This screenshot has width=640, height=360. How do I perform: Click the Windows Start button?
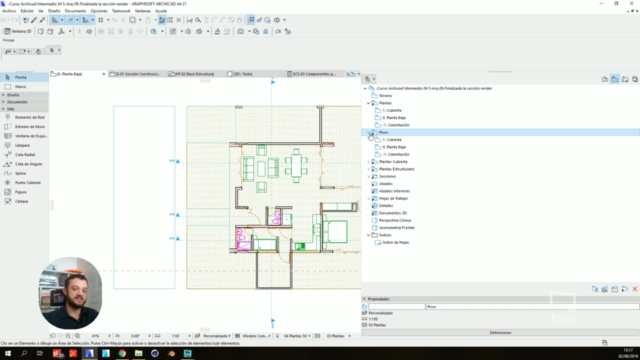[x=8, y=353]
